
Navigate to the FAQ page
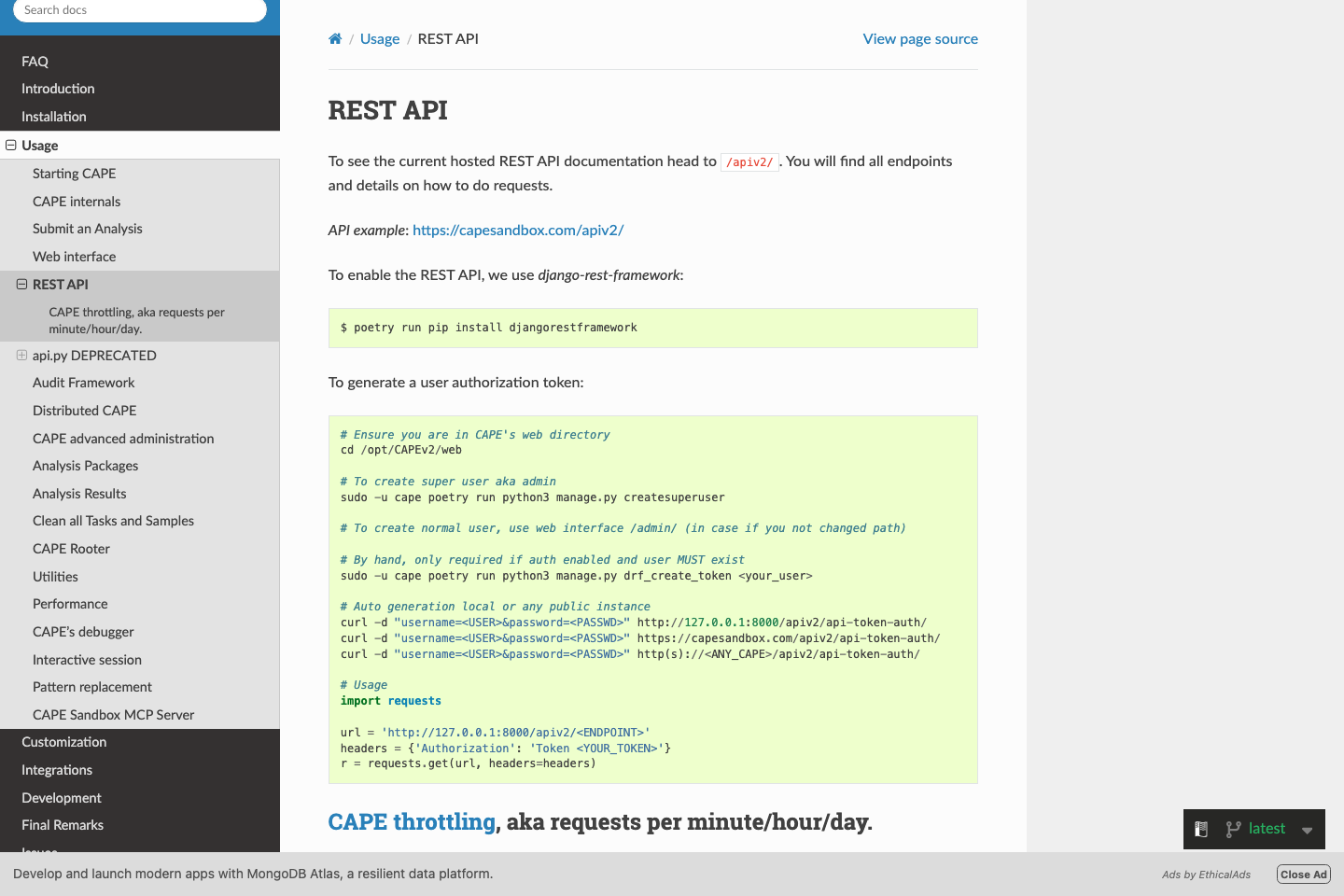35,61
